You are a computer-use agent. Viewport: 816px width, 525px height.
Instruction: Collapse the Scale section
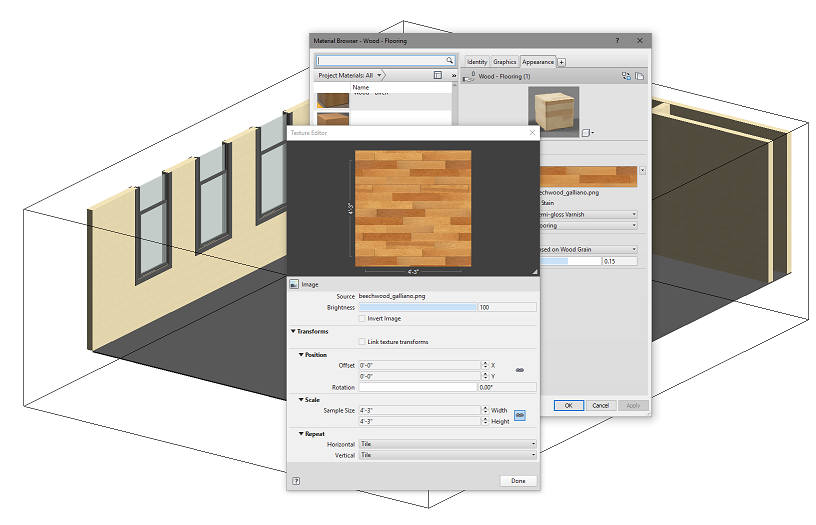(301, 400)
